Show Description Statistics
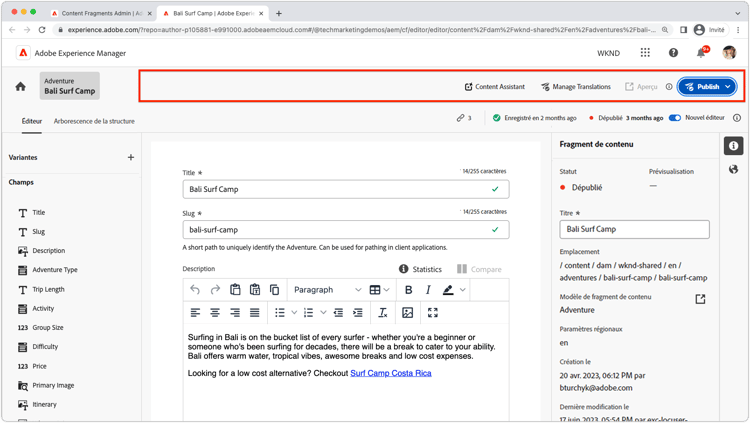 click(x=420, y=269)
